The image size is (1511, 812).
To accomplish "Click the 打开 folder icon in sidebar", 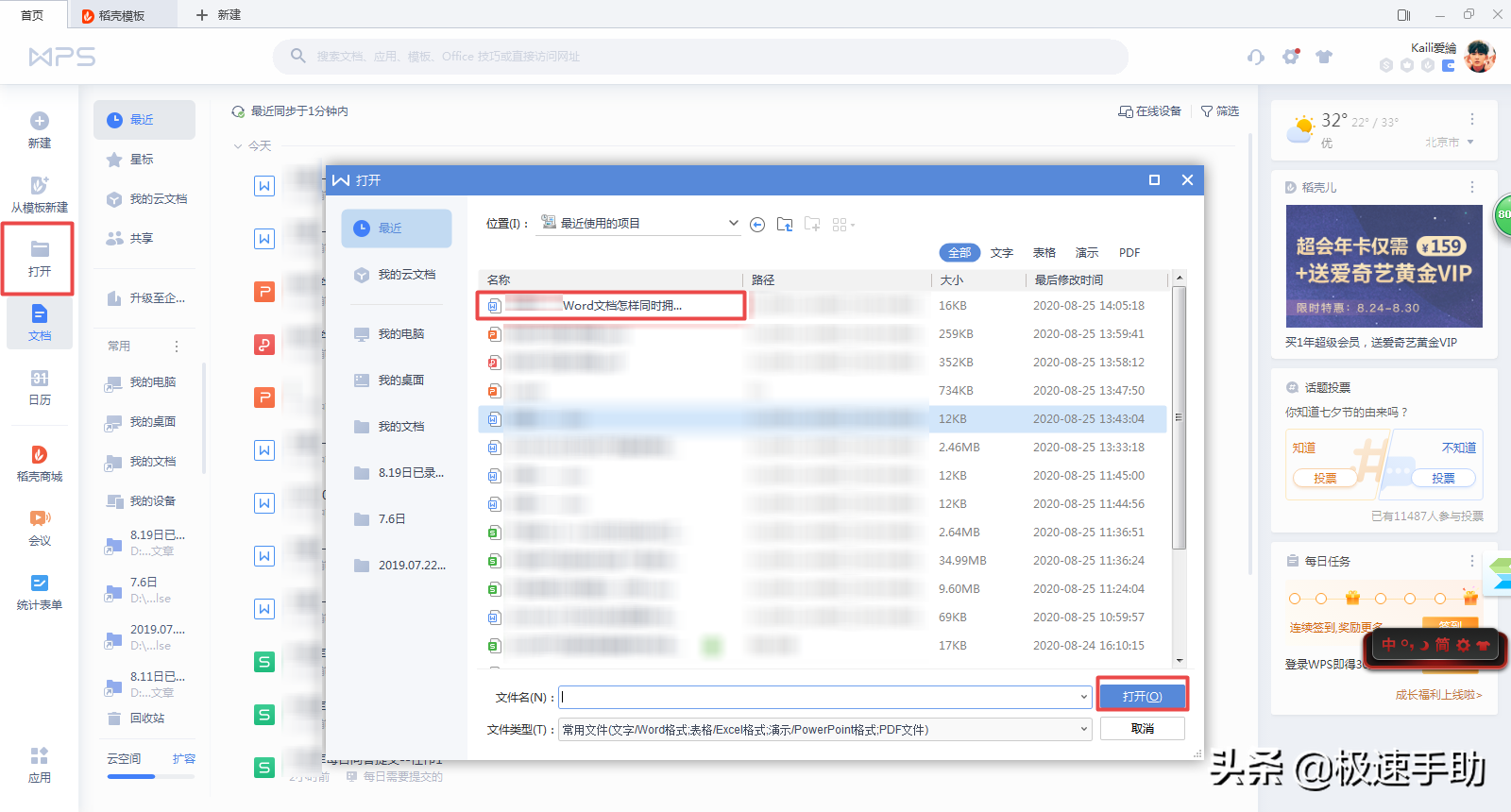I will 40,249.
